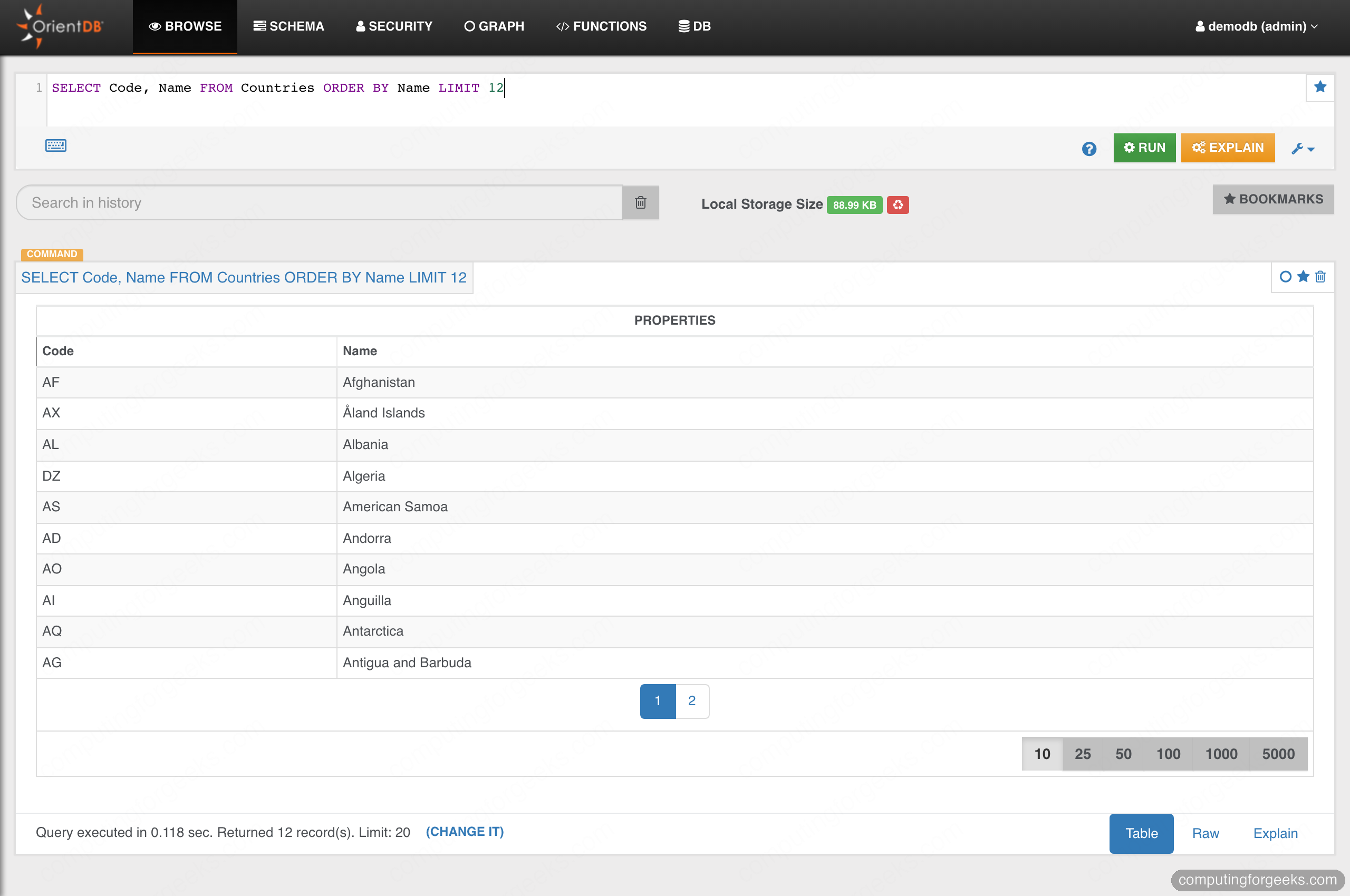Screen dimensions: 1350x896
Task: Delete the result with the panel trash icon
Action: pos(1320,277)
